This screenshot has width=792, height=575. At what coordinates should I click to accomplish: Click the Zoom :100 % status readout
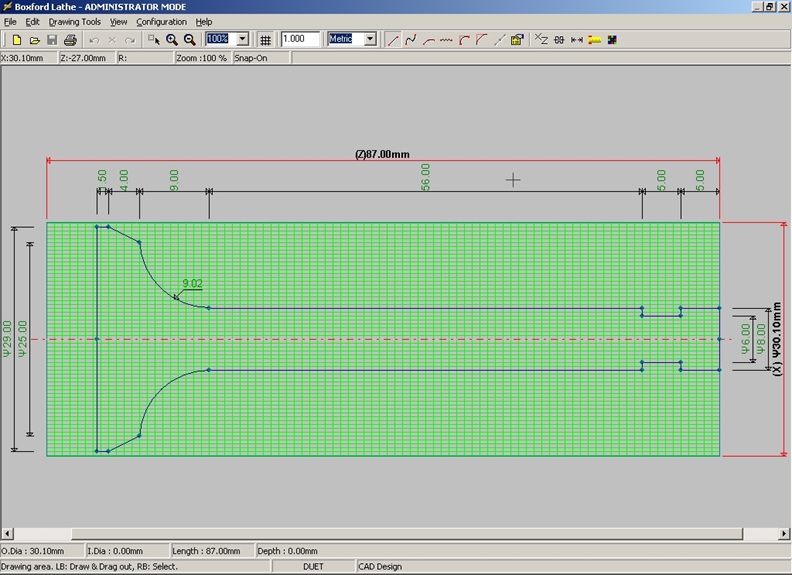[201, 58]
